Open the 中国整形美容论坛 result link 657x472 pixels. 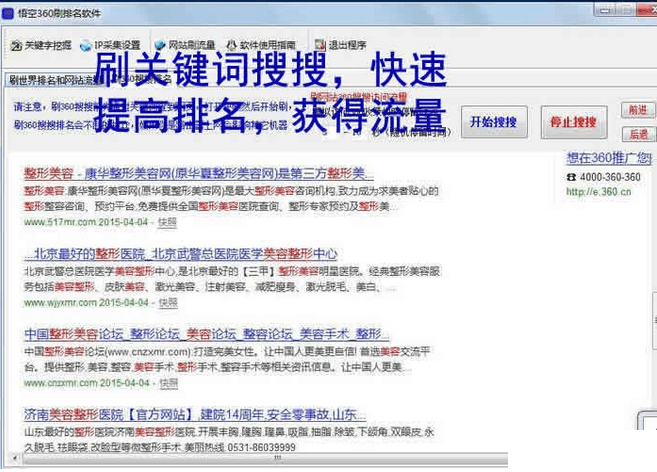click(x=205, y=334)
